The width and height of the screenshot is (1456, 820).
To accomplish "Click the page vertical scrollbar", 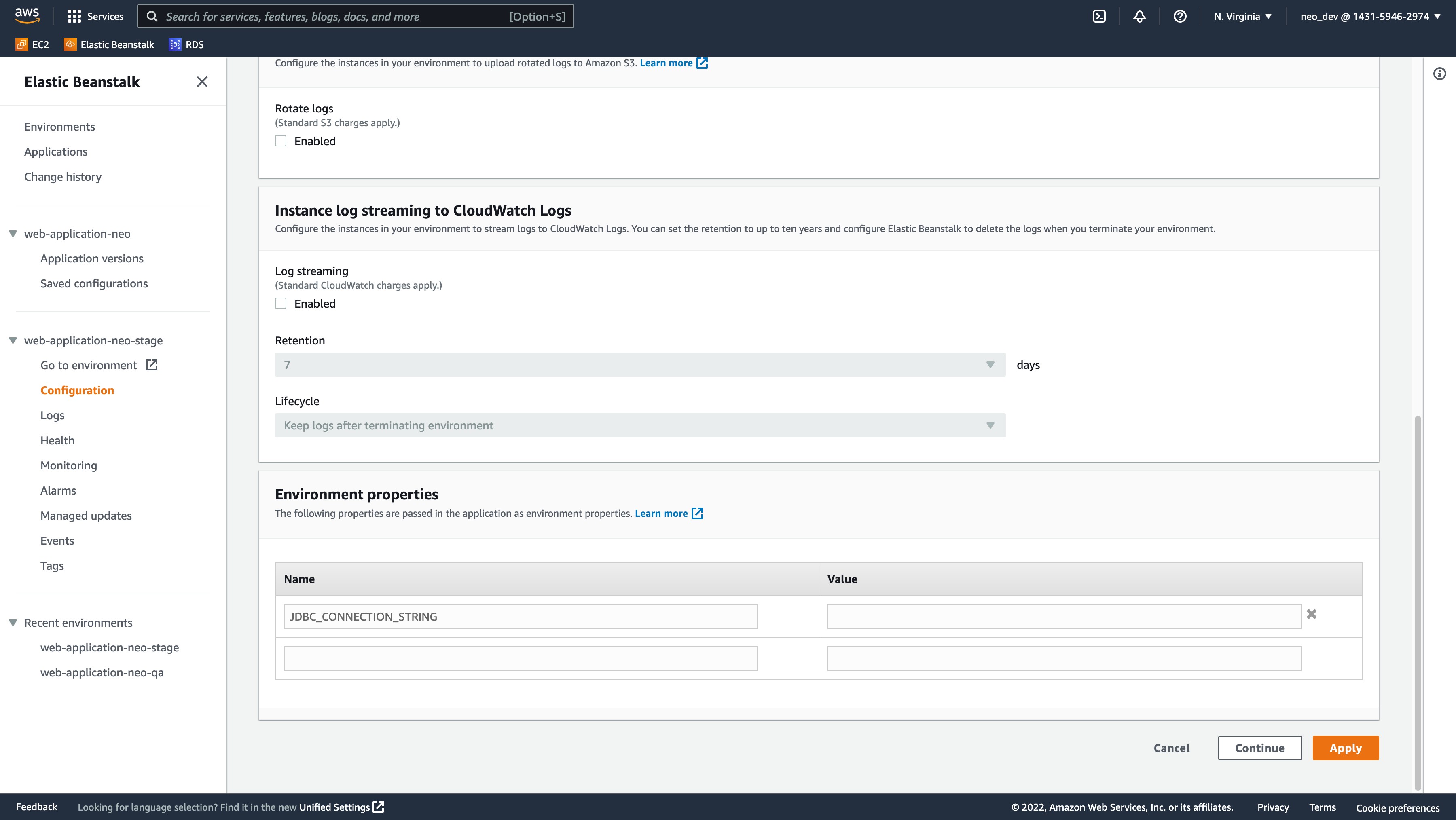I will tap(1418, 604).
